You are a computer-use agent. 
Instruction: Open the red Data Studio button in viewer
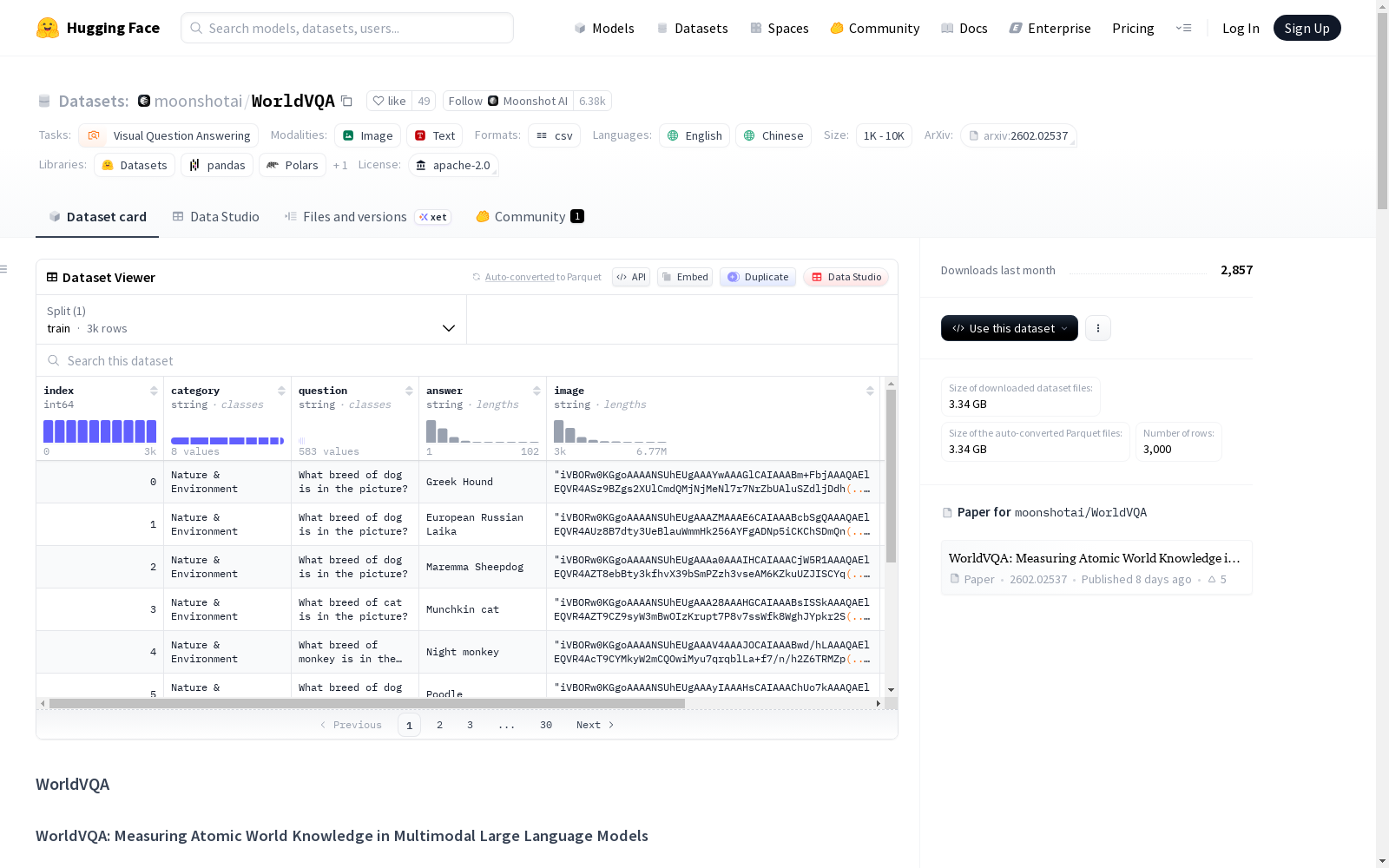click(x=846, y=277)
